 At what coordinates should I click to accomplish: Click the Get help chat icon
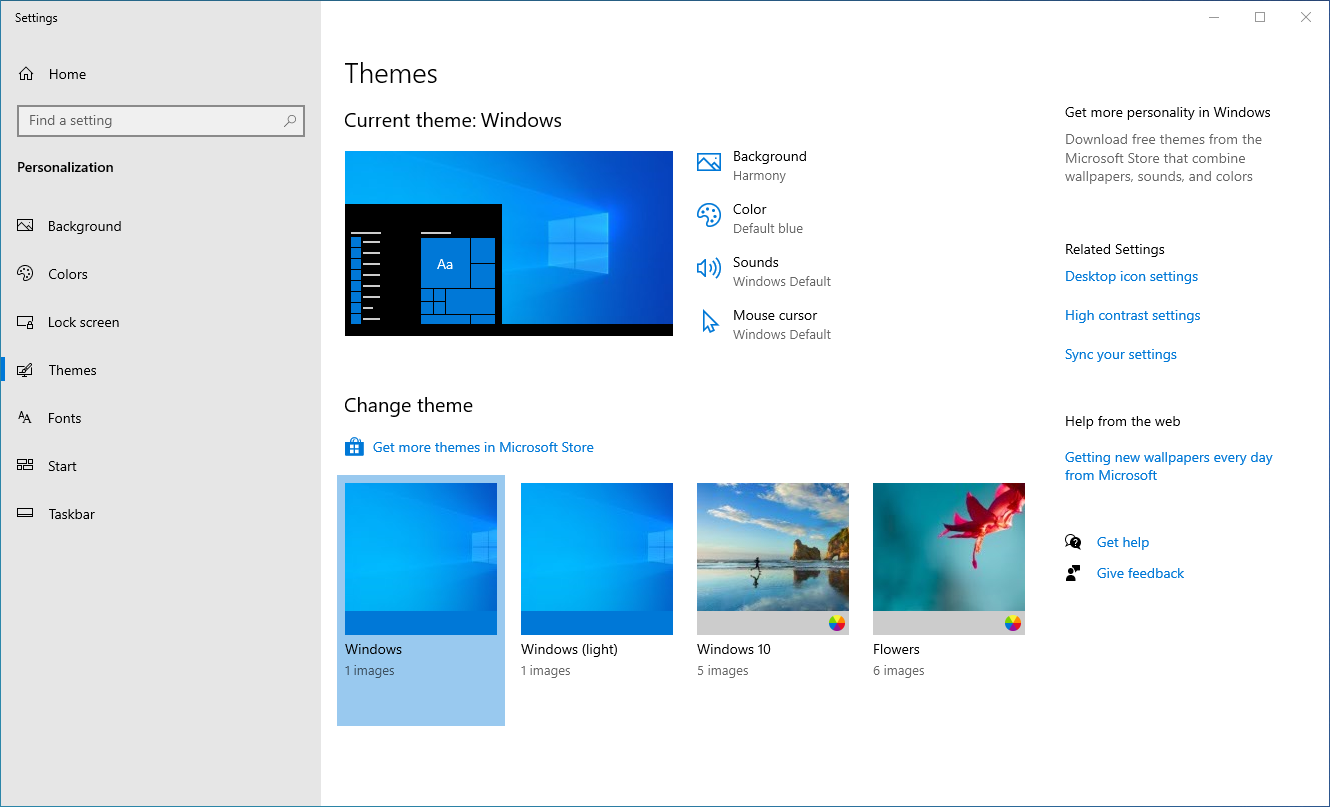pos(1073,542)
